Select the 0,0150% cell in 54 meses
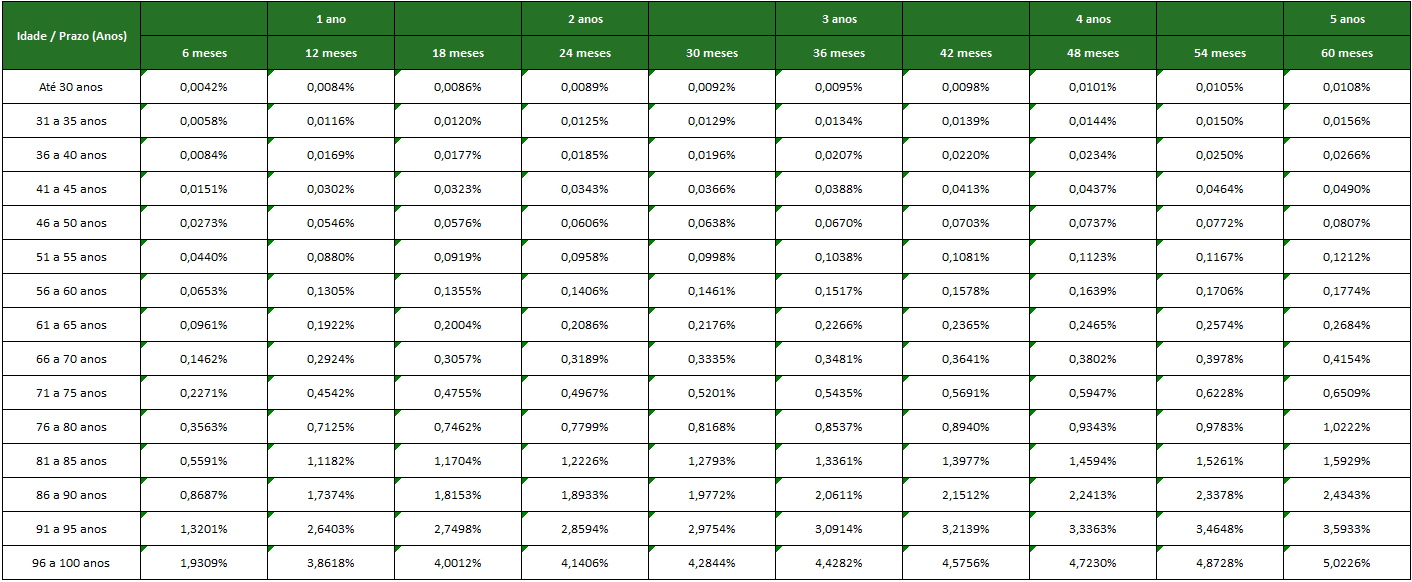Viewport: 1412px width, 582px height. click(x=1220, y=121)
